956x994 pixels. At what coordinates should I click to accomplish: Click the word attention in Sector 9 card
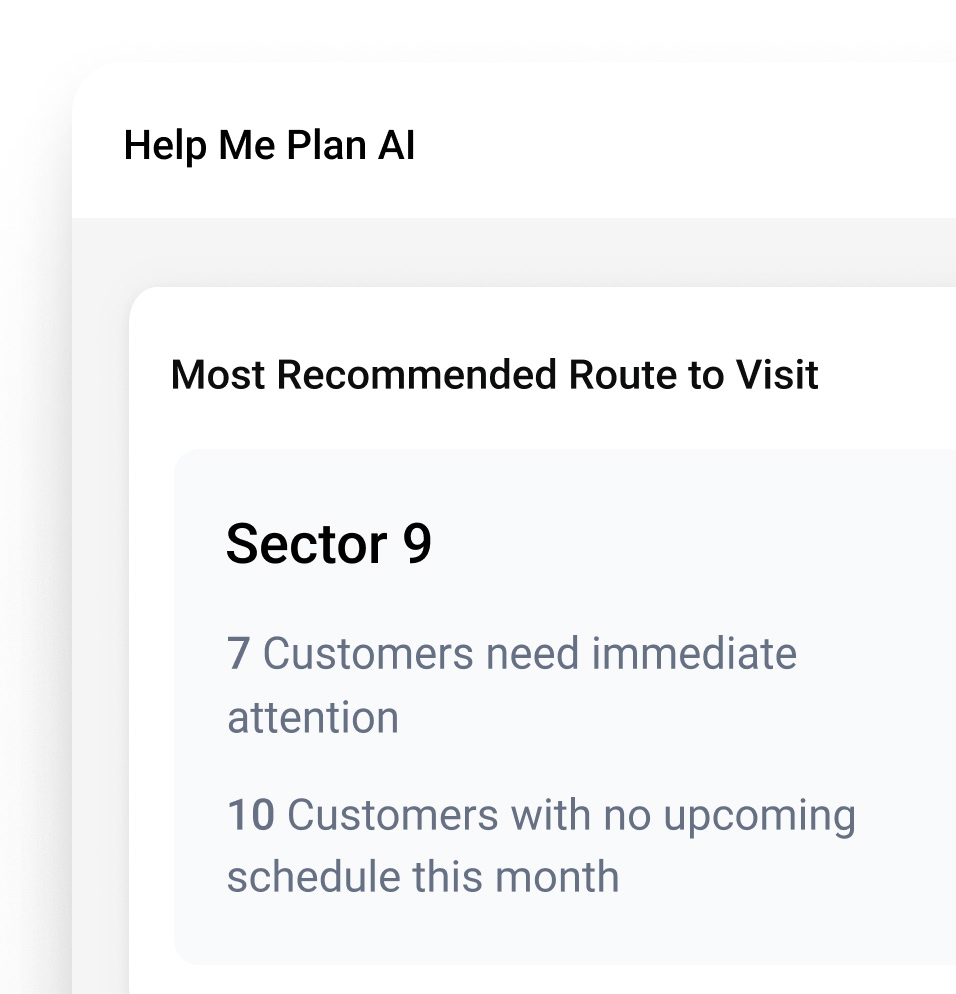pyautogui.click(x=313, y=717)
